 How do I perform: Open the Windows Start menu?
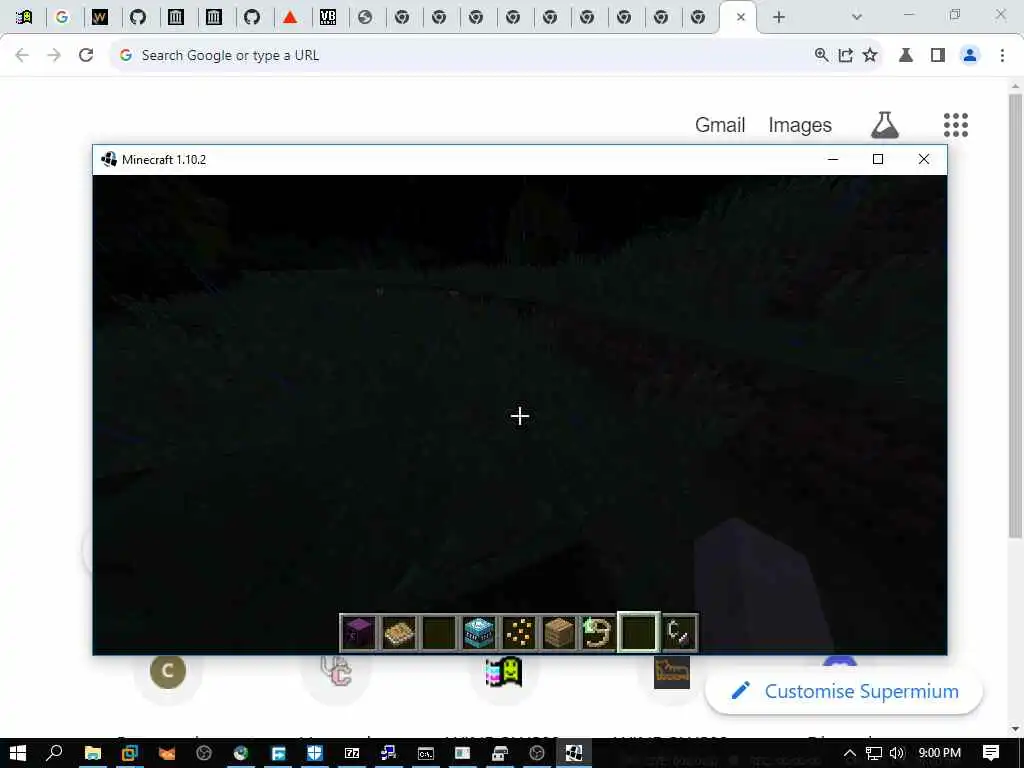[18, 753]
